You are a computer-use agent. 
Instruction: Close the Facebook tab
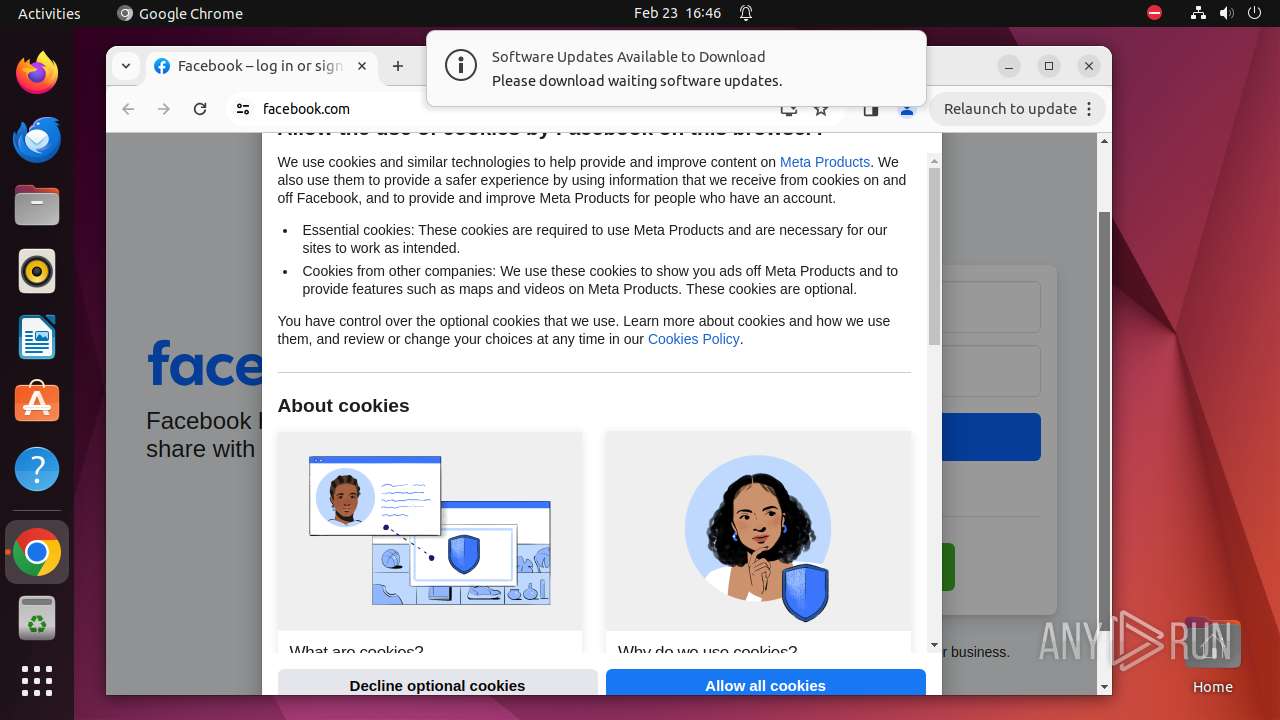362,66
